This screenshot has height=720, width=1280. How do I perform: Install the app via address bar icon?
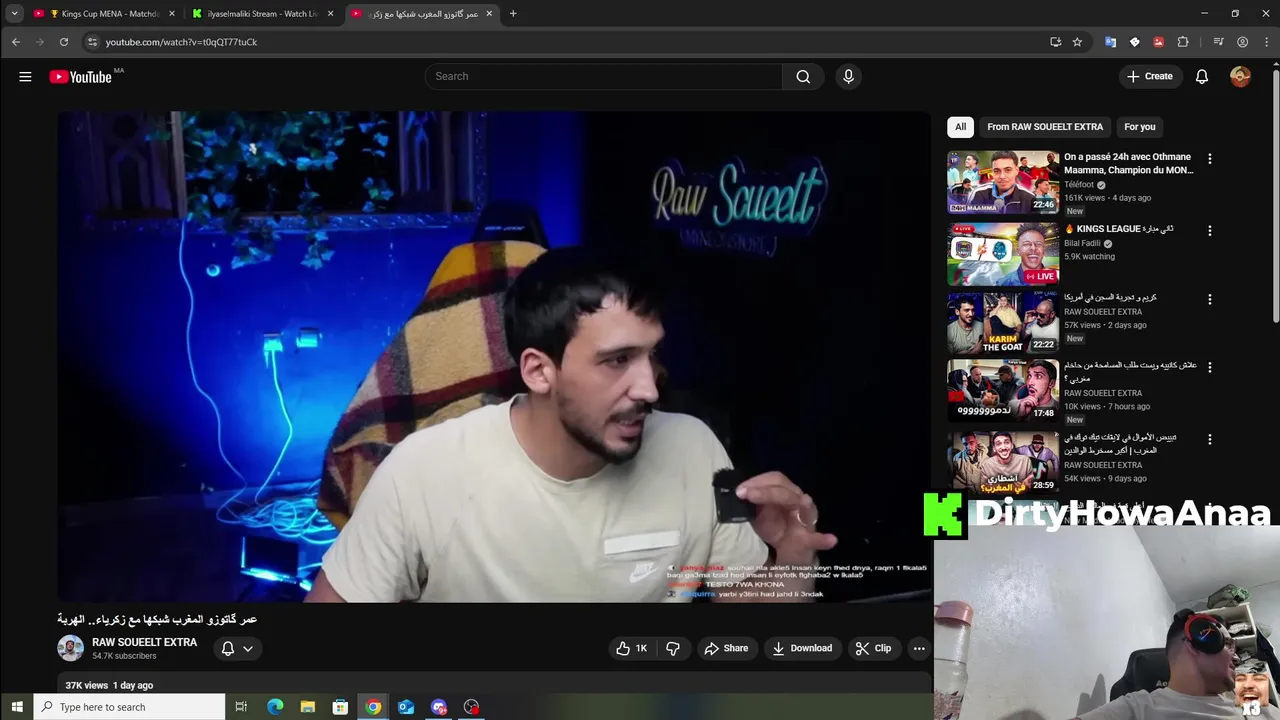[x=1055, y=42]
